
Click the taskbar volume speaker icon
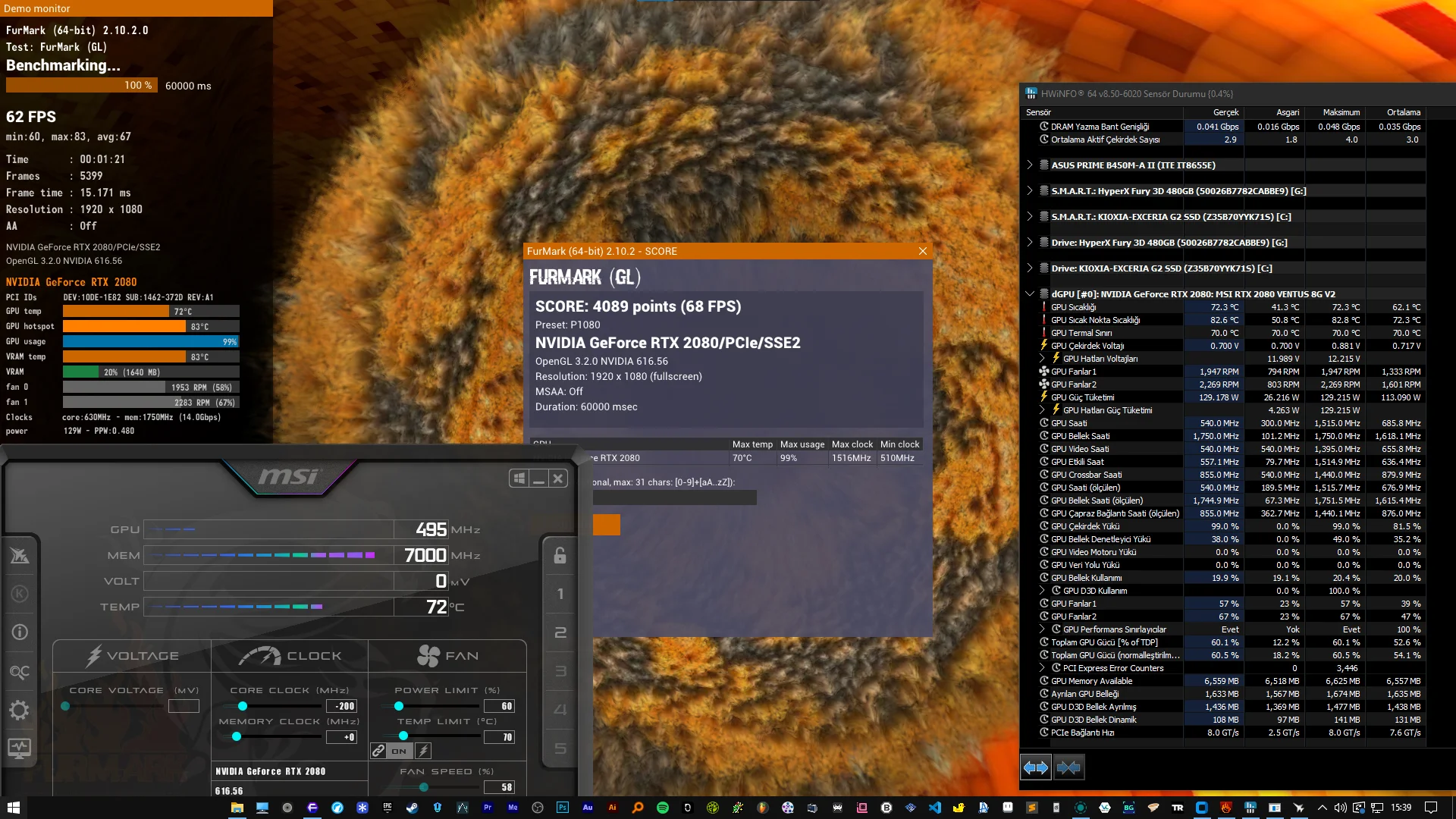point(1341,808)
